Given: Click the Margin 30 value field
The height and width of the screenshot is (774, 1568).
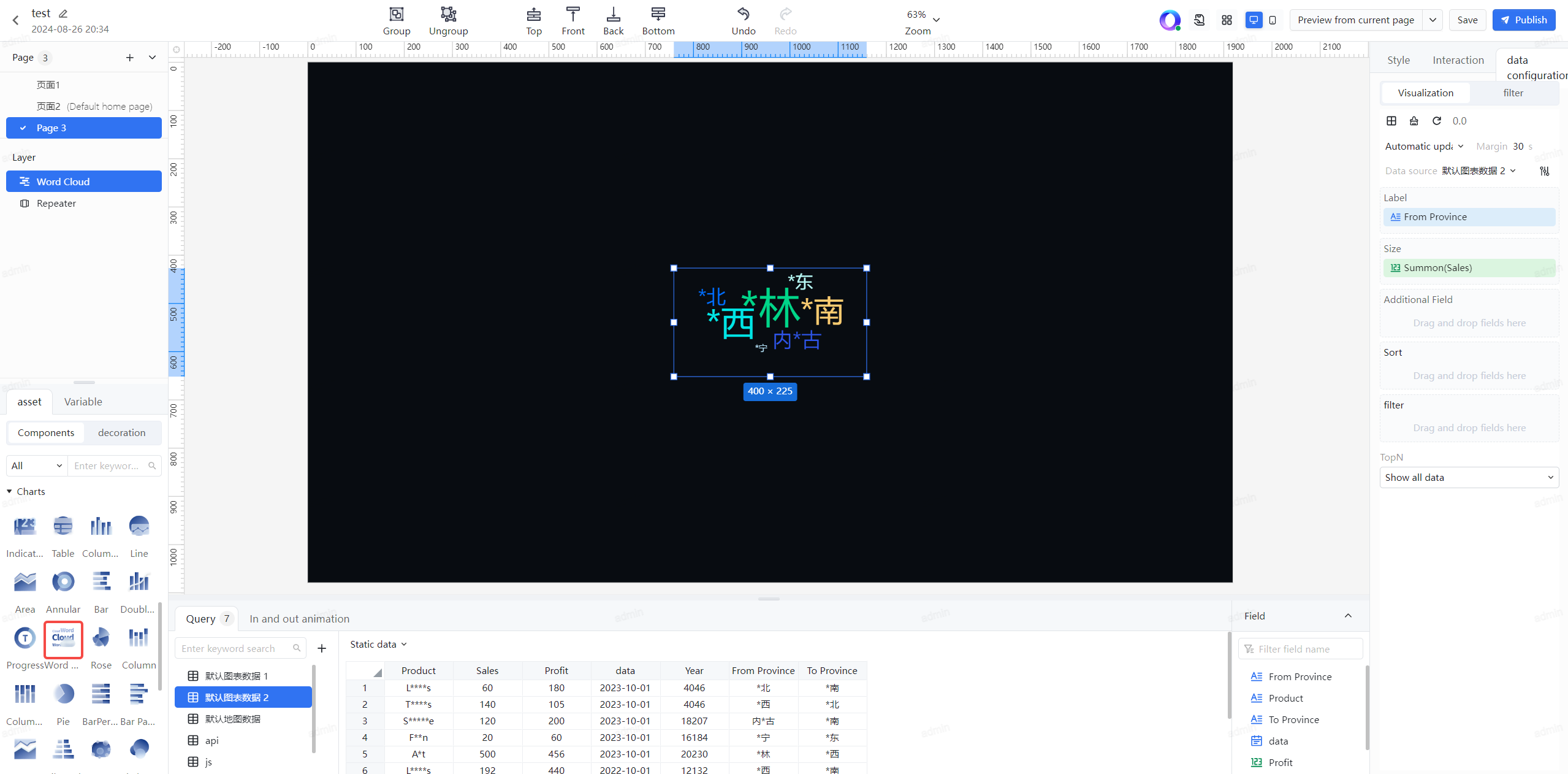Looking at the screenshot, I should tap(1518, 146).
